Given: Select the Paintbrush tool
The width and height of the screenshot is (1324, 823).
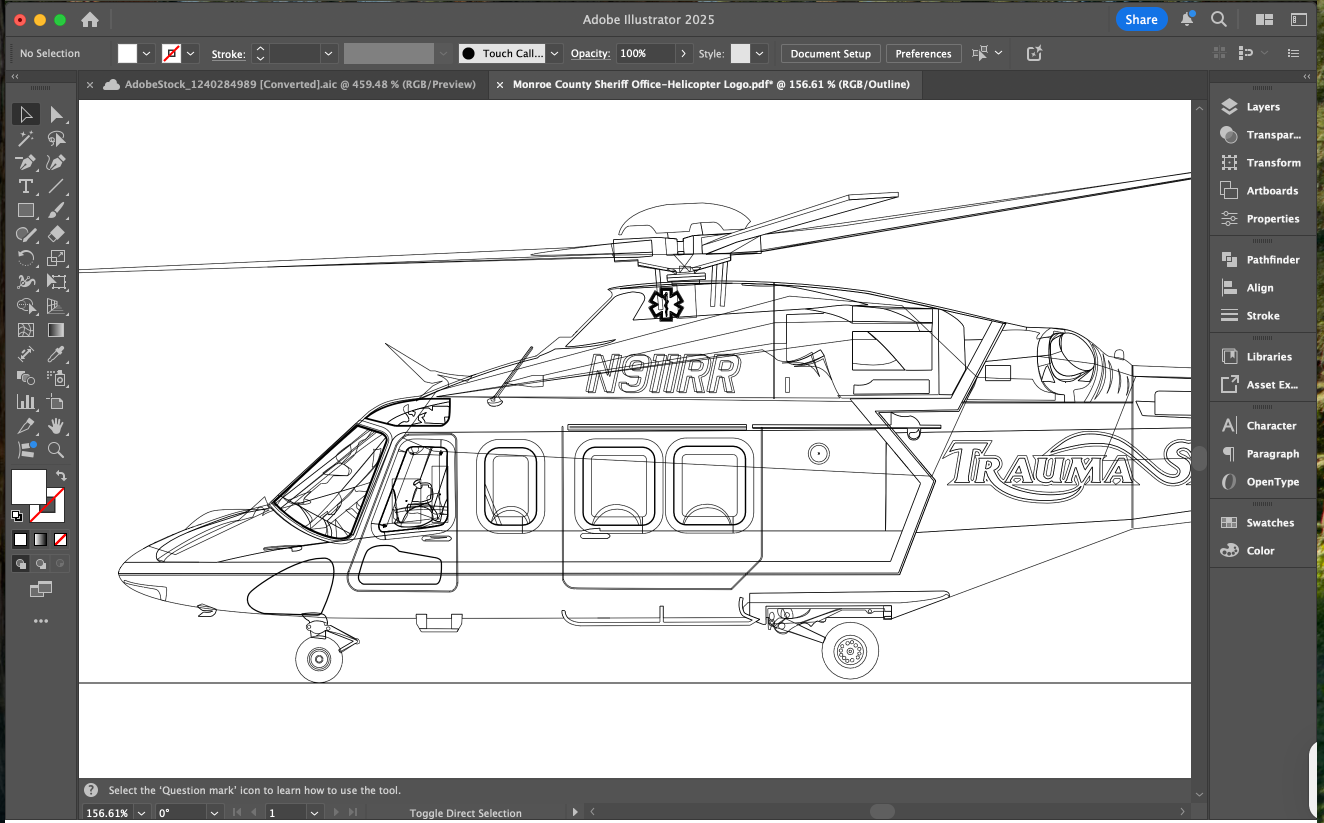Looking at the screenshot, I should tap(56, 211).
